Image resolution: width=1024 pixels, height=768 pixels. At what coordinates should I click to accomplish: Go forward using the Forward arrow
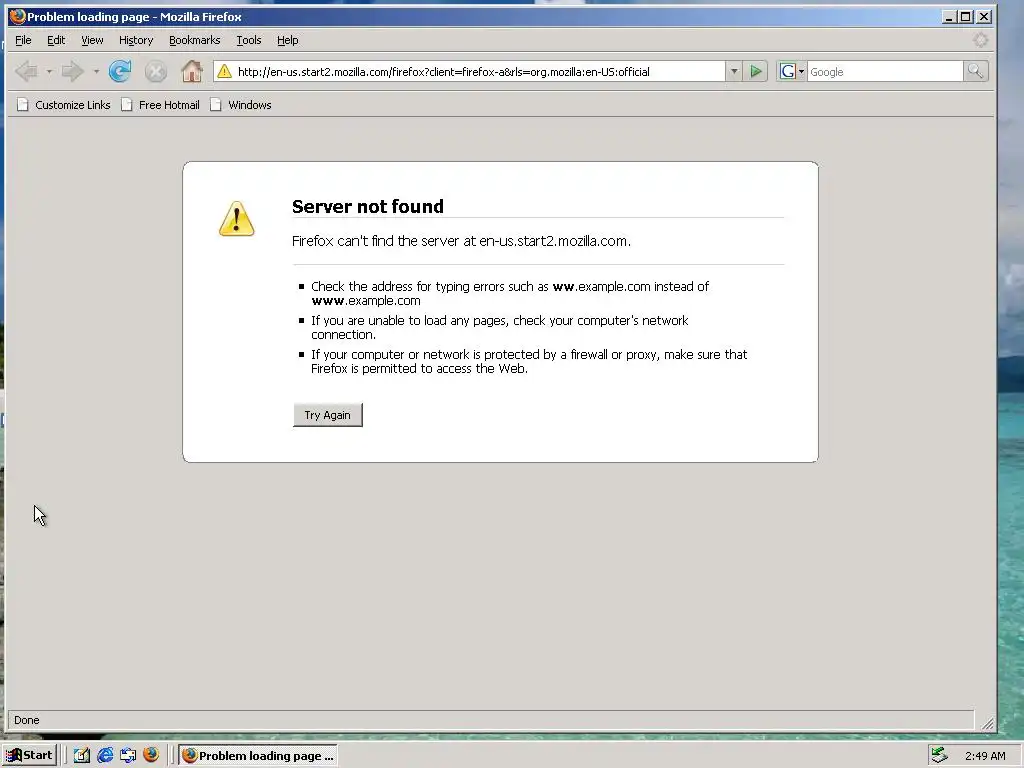click(x=72, y=71)
